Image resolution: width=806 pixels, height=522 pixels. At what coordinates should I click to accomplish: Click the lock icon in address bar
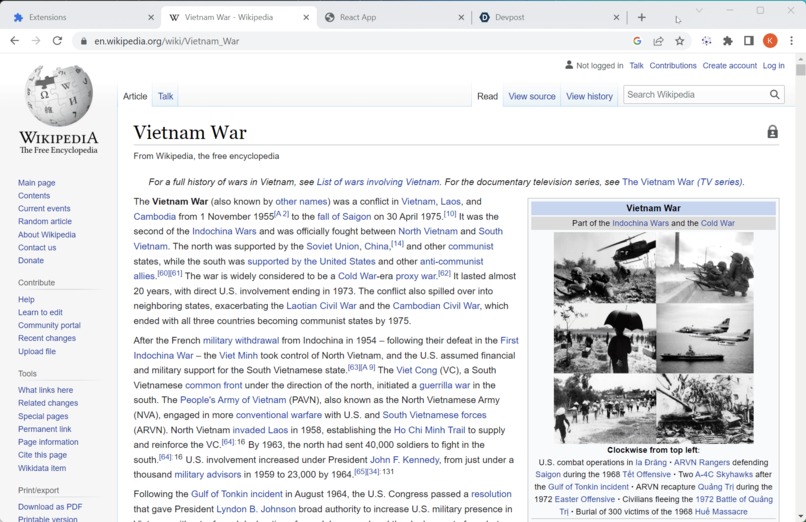coord(83,41)
